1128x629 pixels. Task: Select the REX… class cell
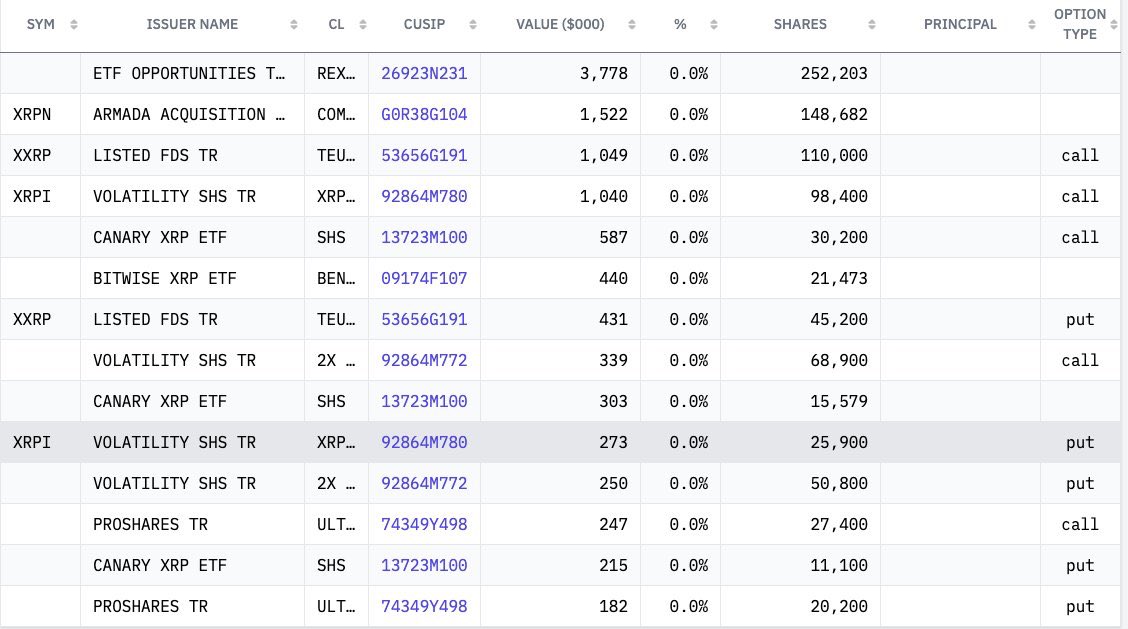click(x=336, y=73)
